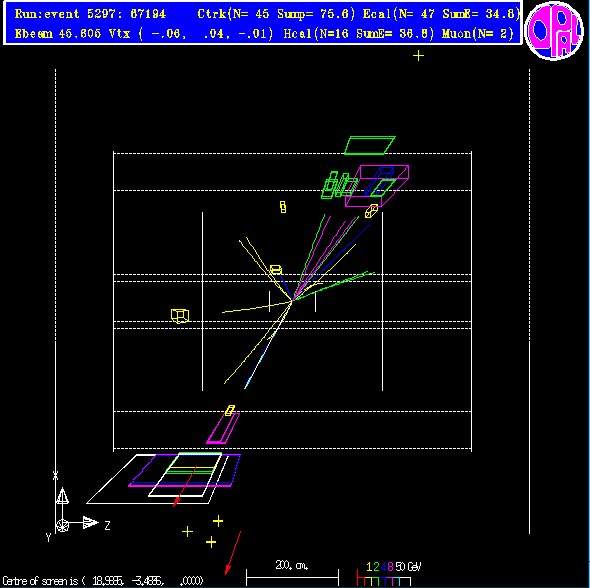
Task: Select the green parallelogram muon chamber hit
Action: (370, 145)
